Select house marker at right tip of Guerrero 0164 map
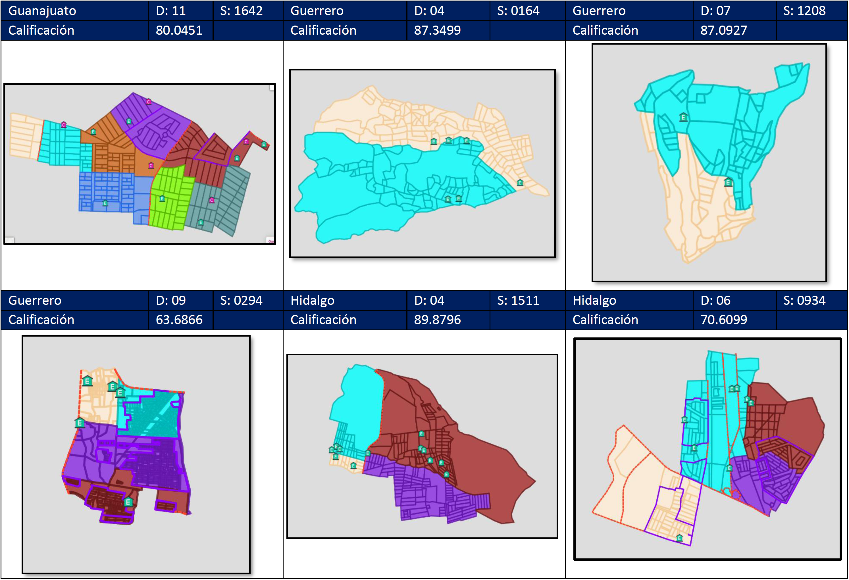This screenshot has height=580, width=849. pyautogui.click(x=519, y=182)
